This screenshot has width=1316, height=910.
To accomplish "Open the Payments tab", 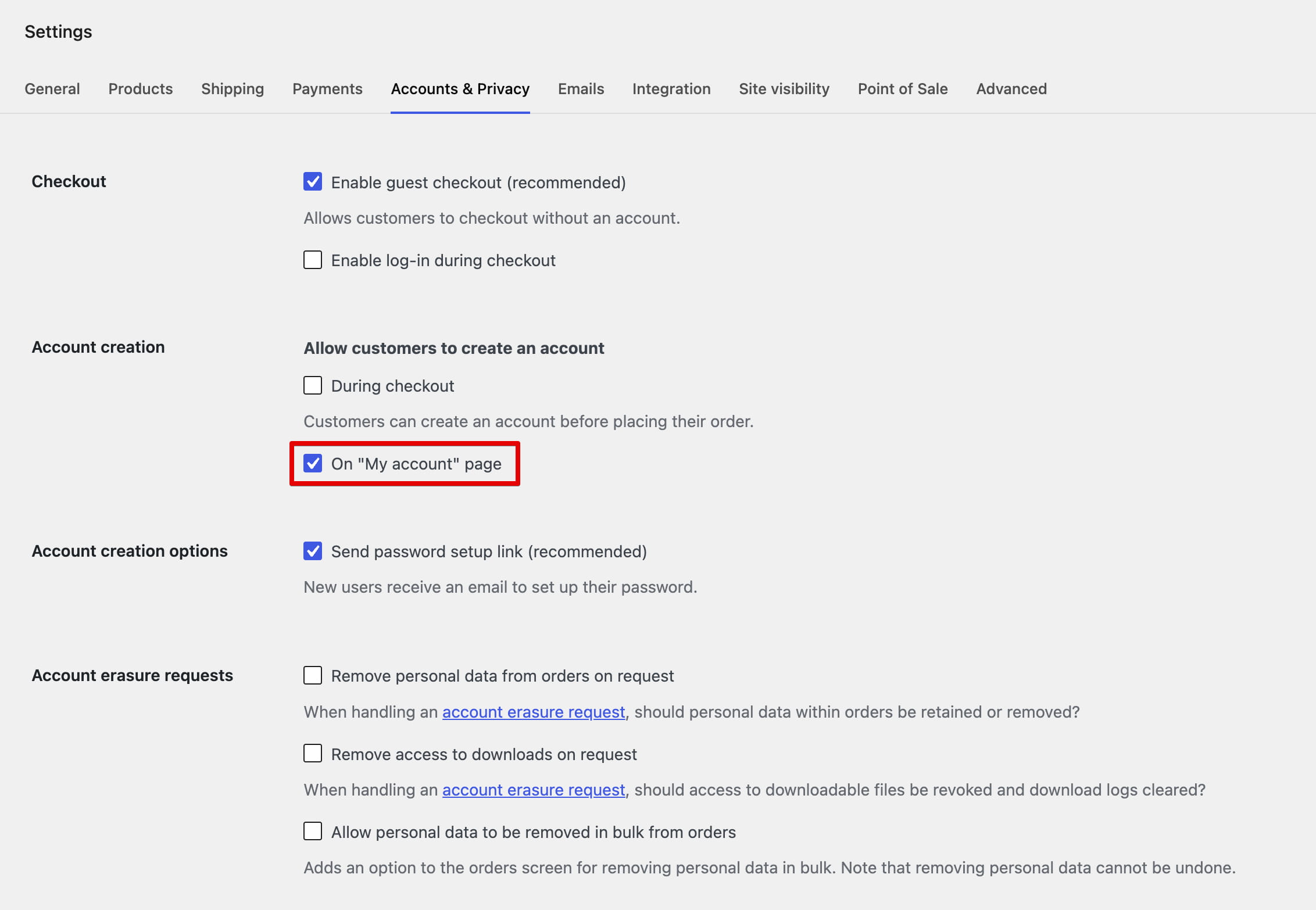I will tap(327, 89).
